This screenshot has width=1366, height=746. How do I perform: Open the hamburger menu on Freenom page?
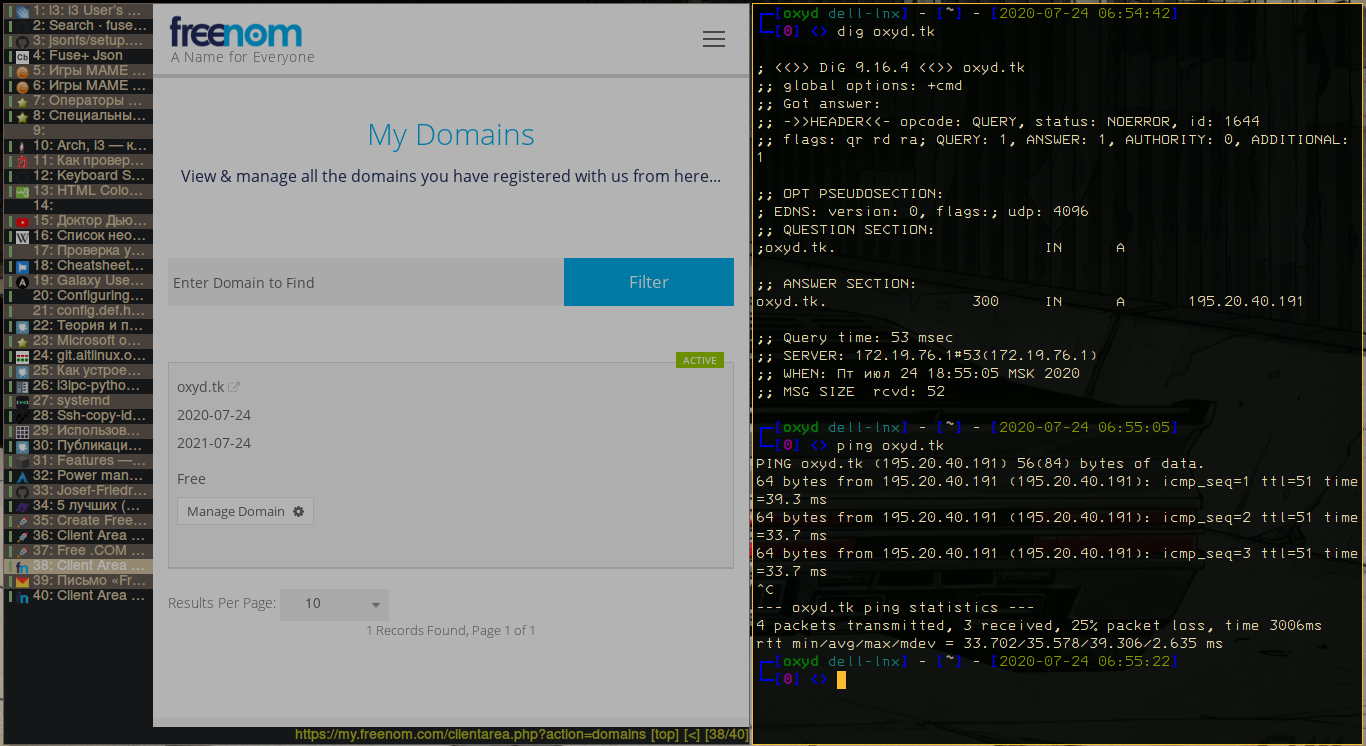point(713,39)
